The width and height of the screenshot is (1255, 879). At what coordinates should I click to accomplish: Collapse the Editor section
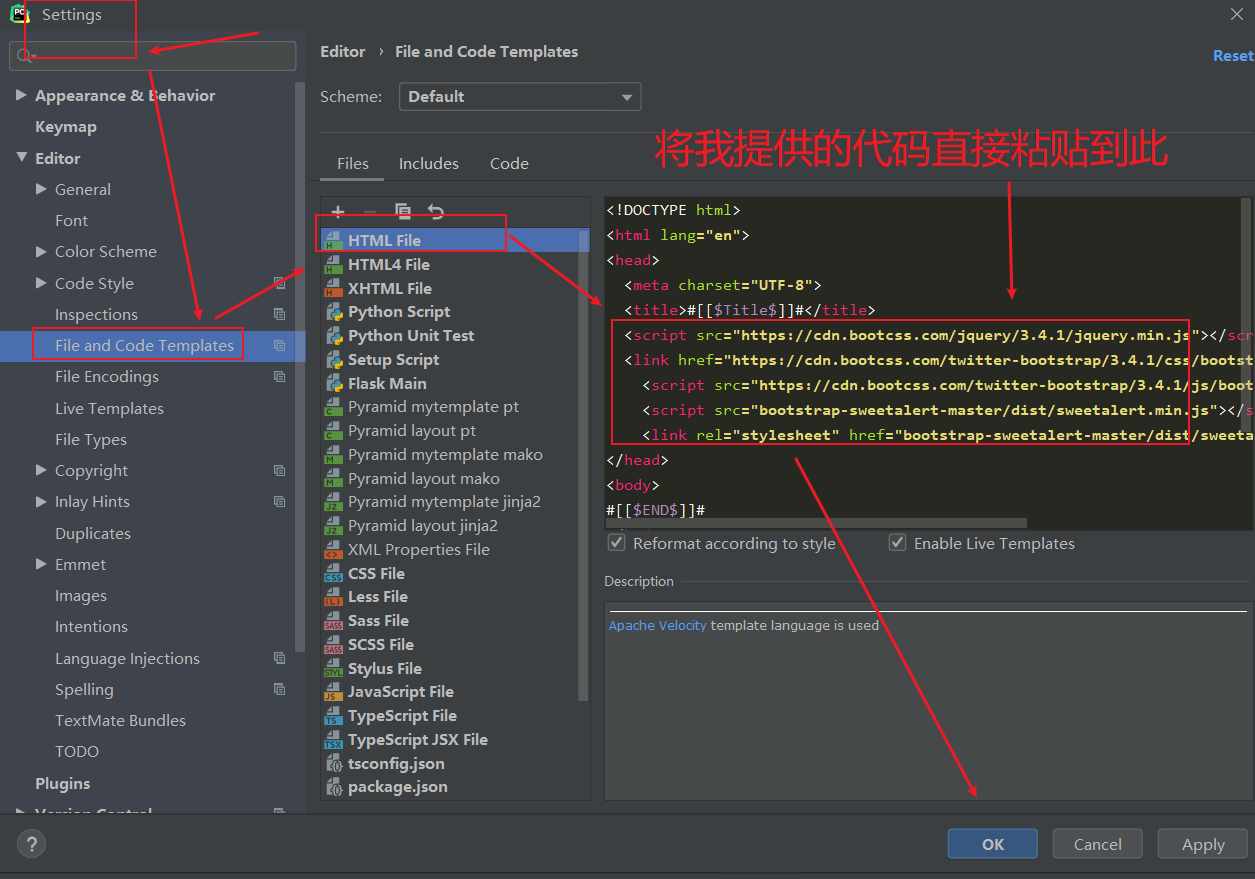[x=22, y=158]
